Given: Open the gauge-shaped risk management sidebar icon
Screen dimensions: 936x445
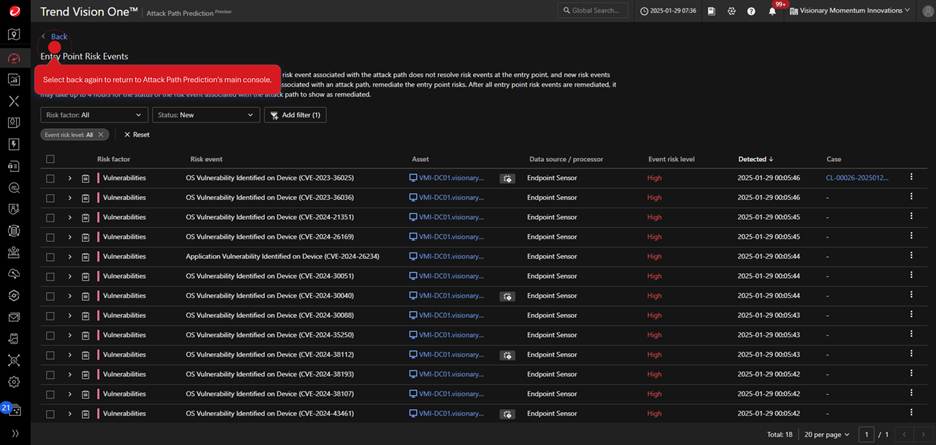Looking at the screenshot, I should [x=14, y=58].
